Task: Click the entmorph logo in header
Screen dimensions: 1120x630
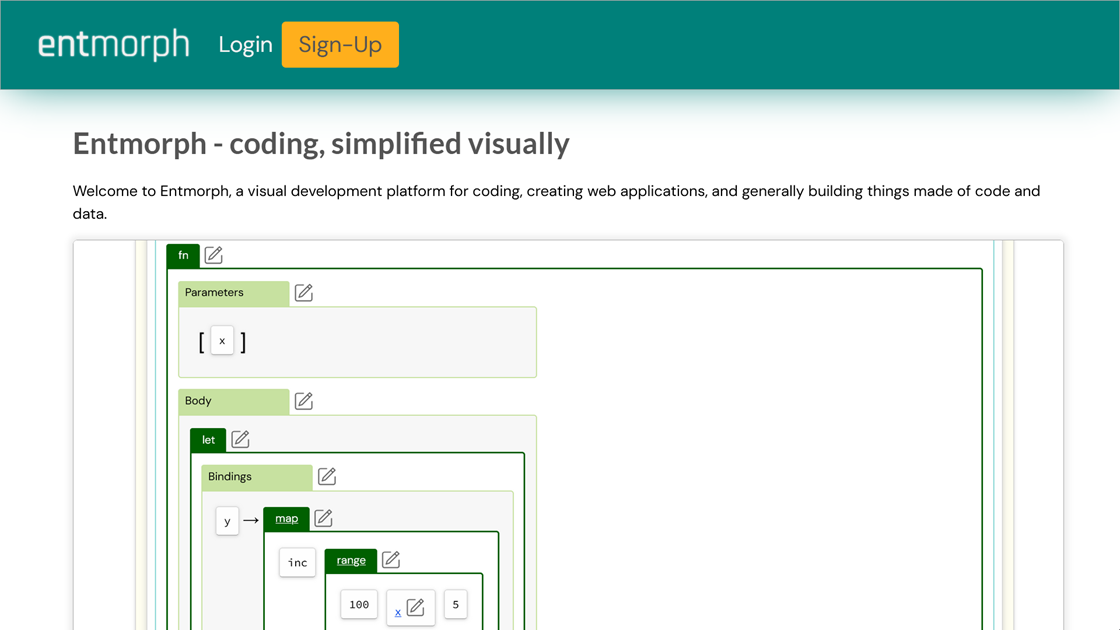Action: point(114,44)
